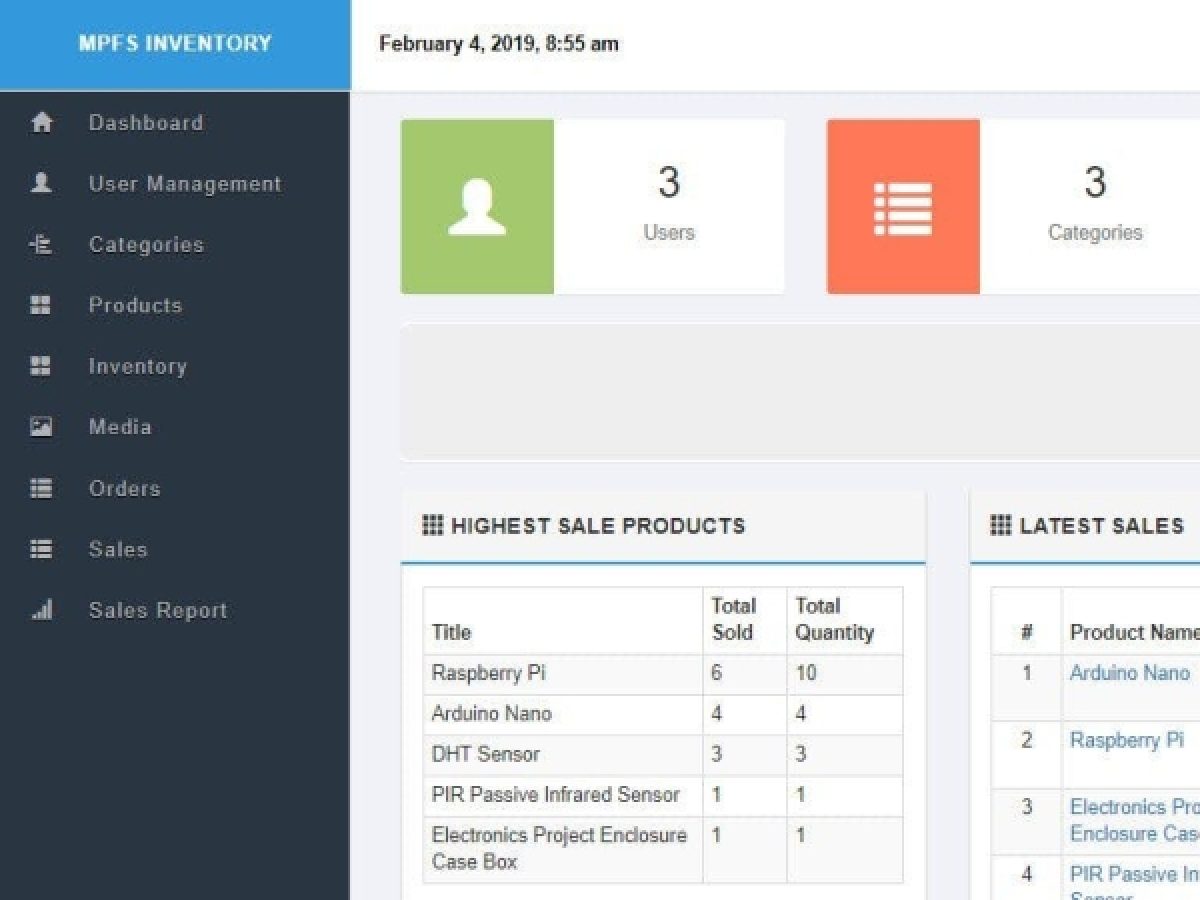Click the Categories tree icon in sidebar

pos(40,244)
